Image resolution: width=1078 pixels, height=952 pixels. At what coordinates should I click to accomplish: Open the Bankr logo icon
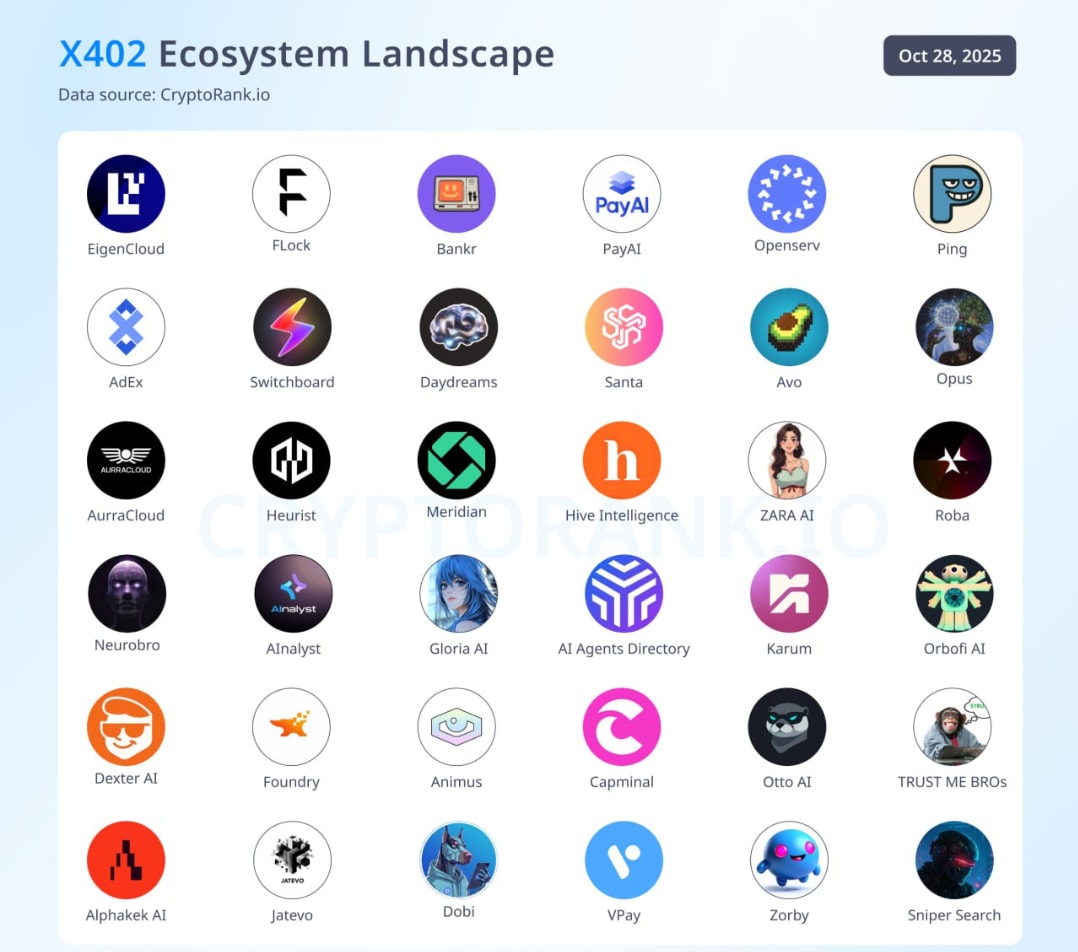(x=456, y=194)
